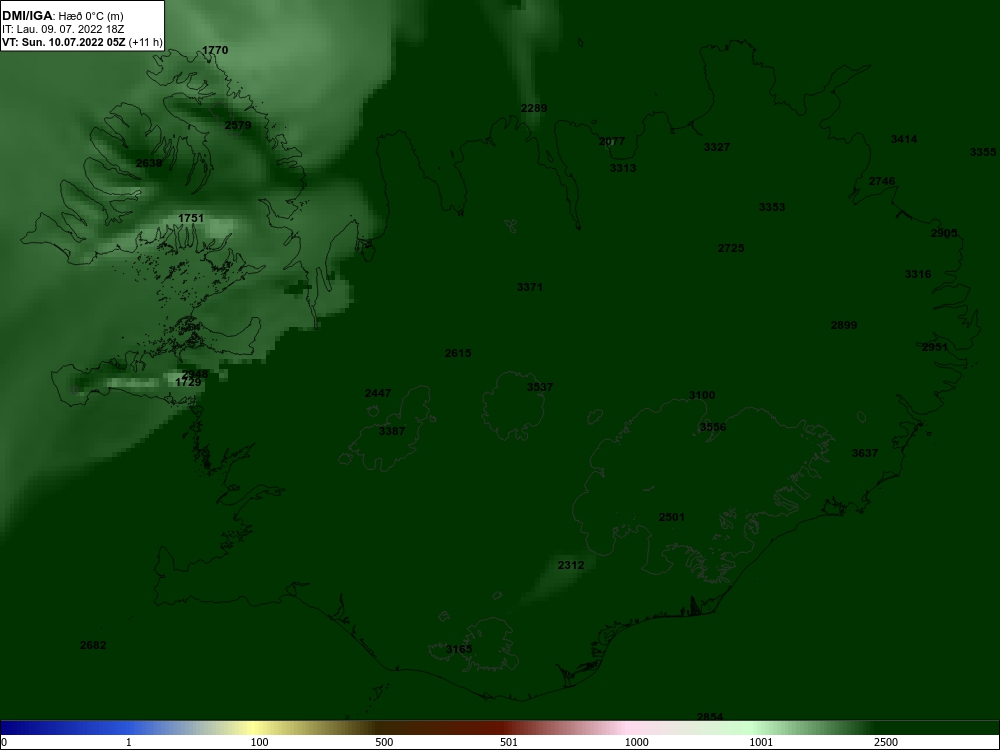This screenshot has height=750, width=1000.
Task: Click the legend label 2500
Action: [886, 742]
